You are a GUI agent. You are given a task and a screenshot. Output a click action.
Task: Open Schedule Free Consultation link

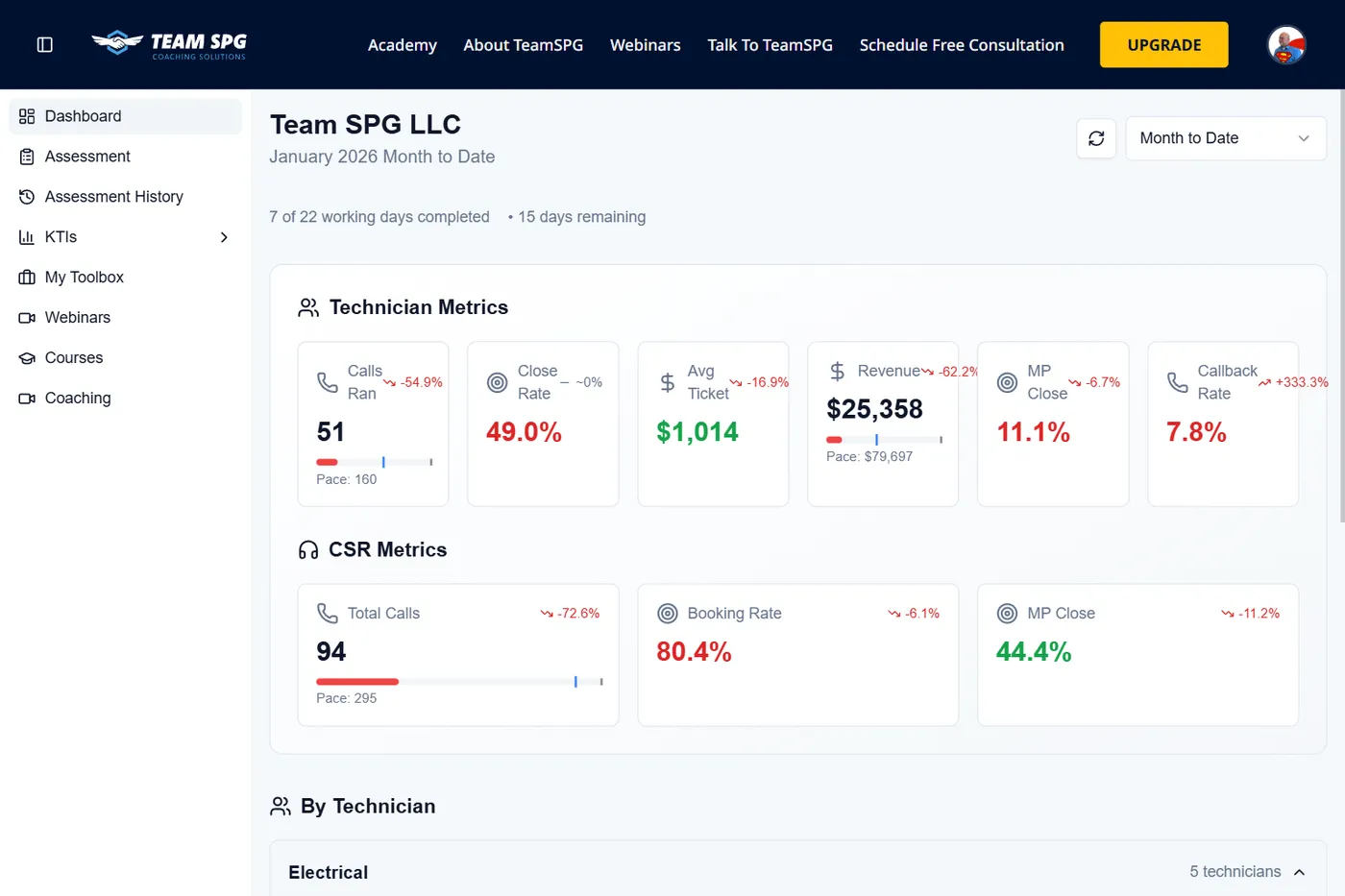[962, 45]
